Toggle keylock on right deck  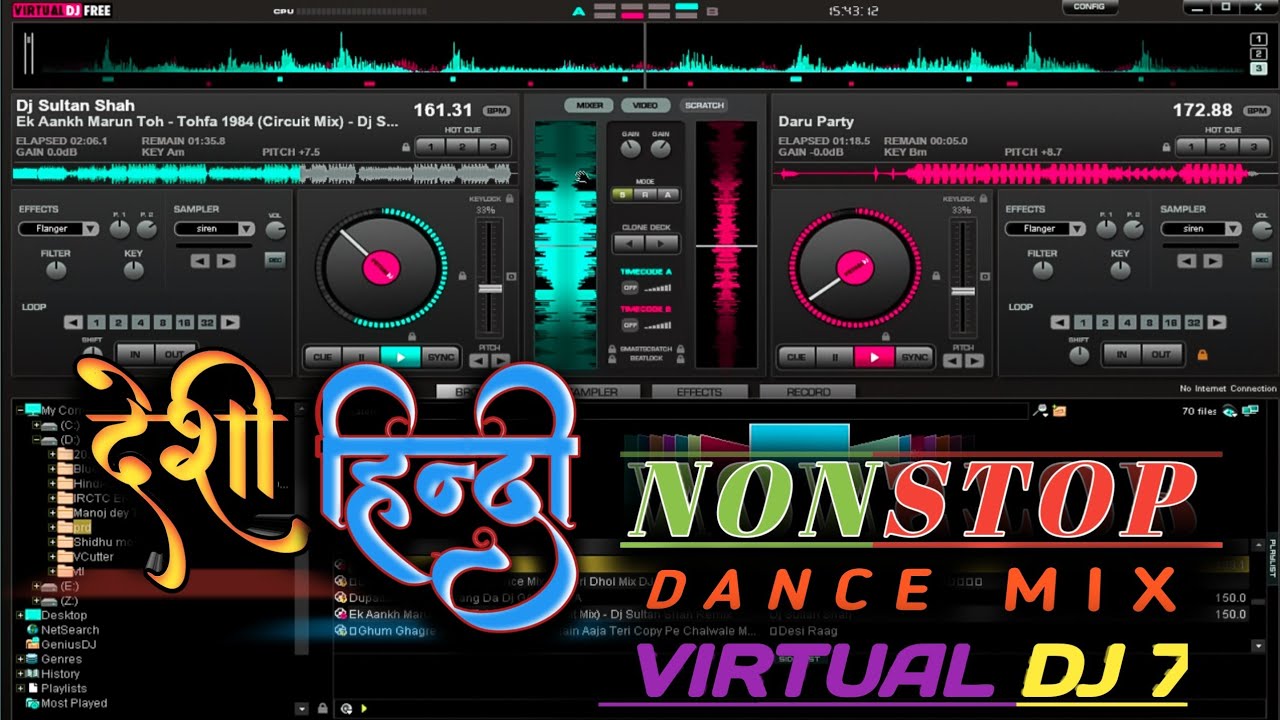[x=983, y=198]
